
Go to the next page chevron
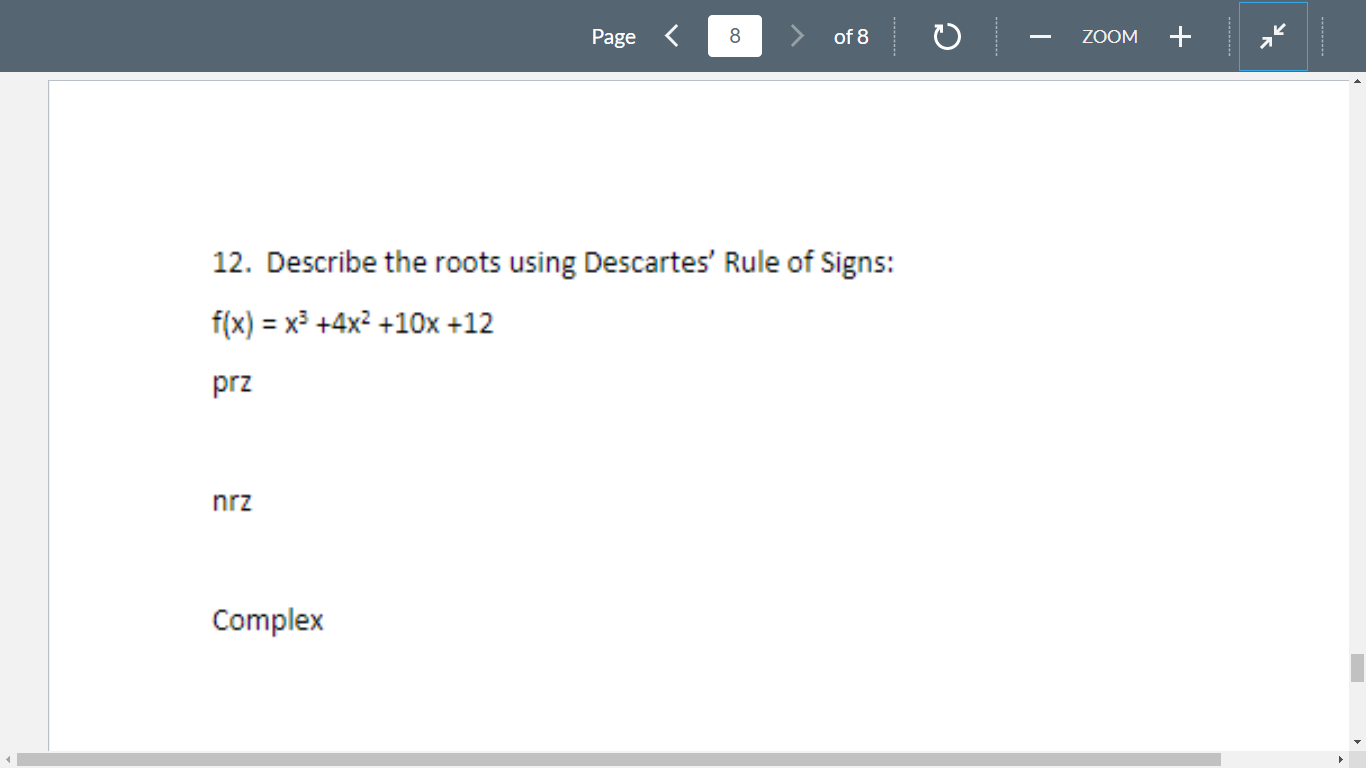coord(797,36)
